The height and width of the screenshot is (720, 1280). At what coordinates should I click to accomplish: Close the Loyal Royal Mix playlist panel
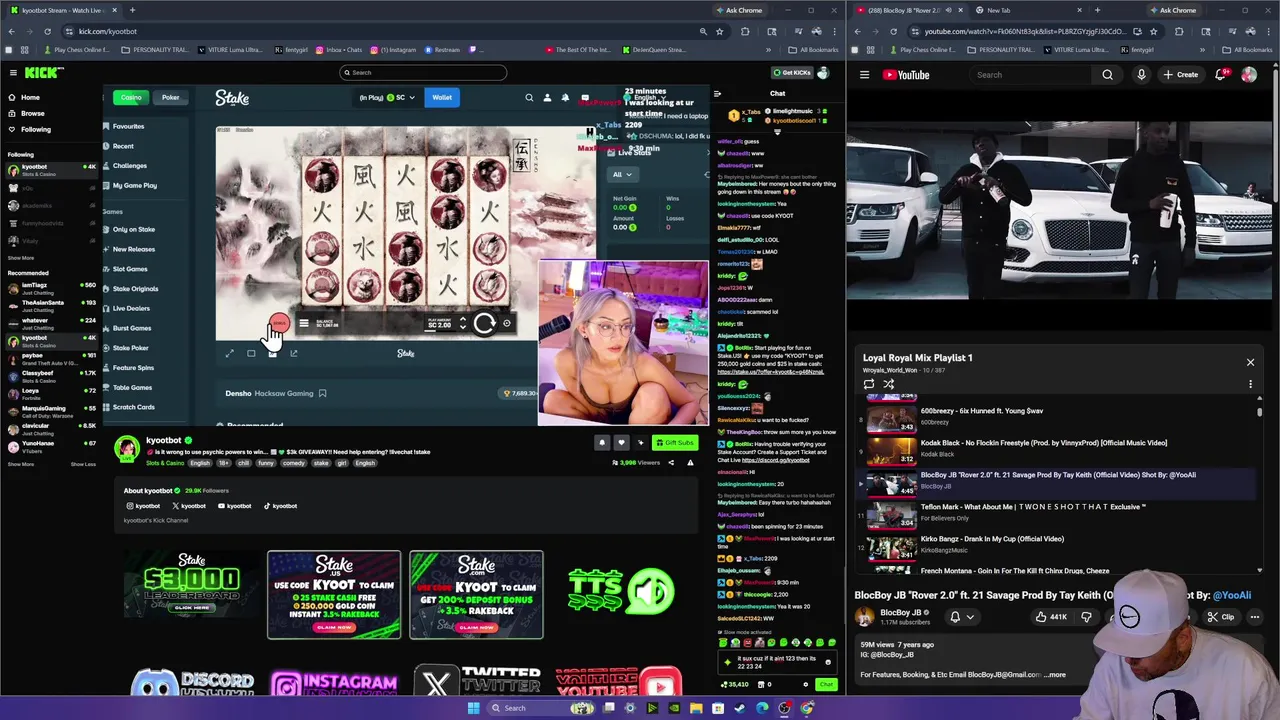(x=1250, y=362)
